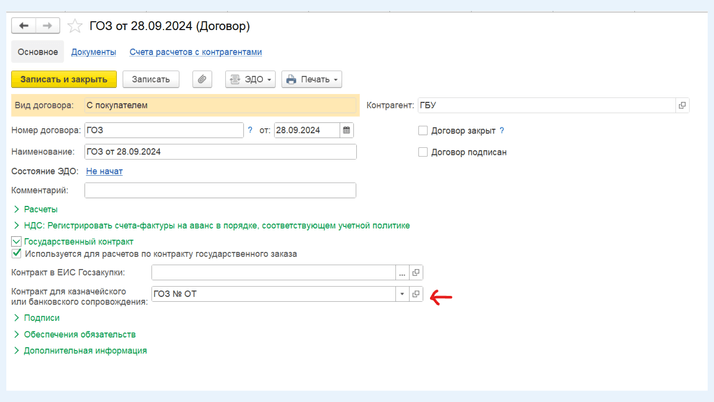Uncheck the Государственный контракт checkbox
Viewport: 714px width, 402px height.
17,241
